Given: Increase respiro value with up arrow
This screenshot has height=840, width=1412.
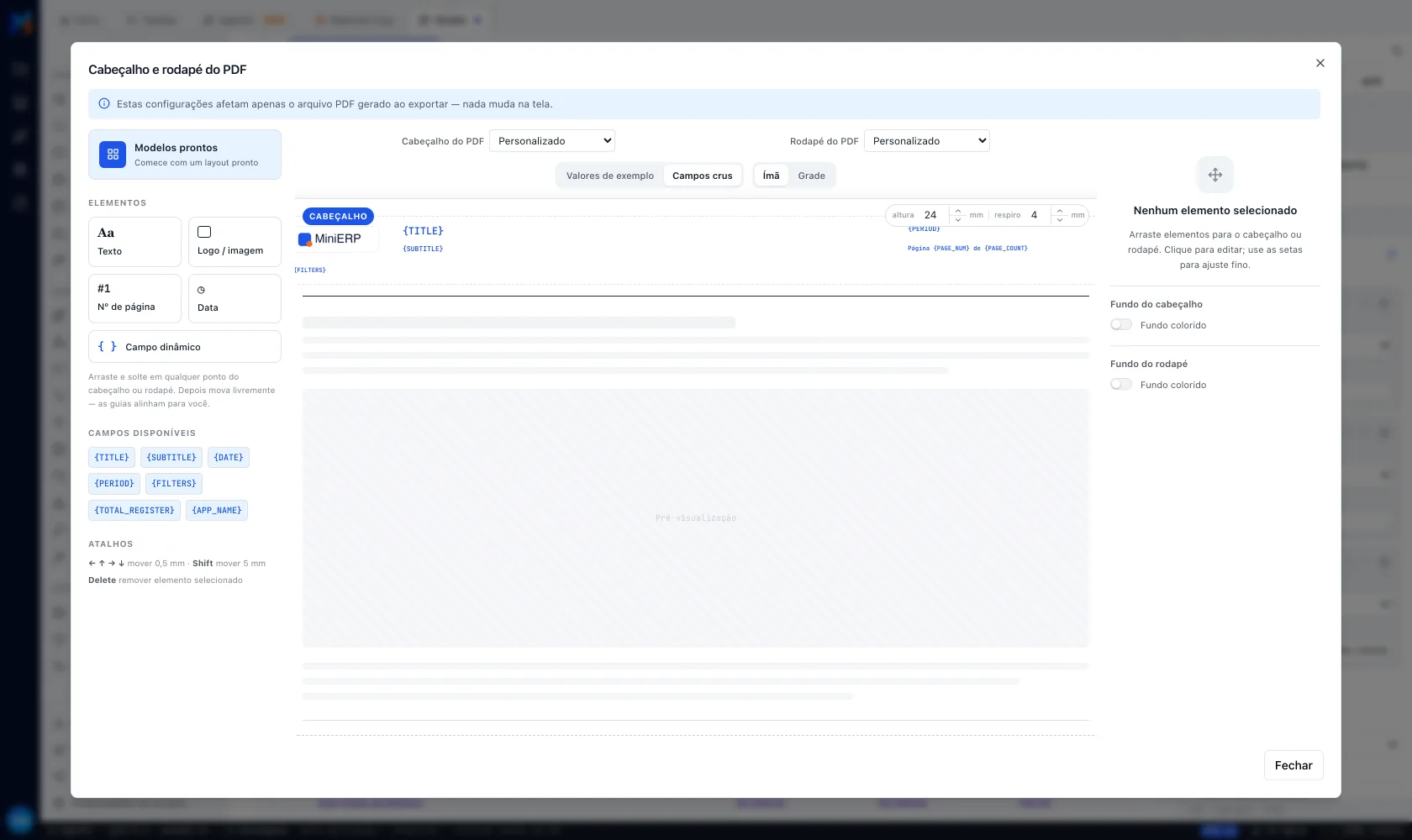Looking at the screenshot, I should [x=1060, y=211].
